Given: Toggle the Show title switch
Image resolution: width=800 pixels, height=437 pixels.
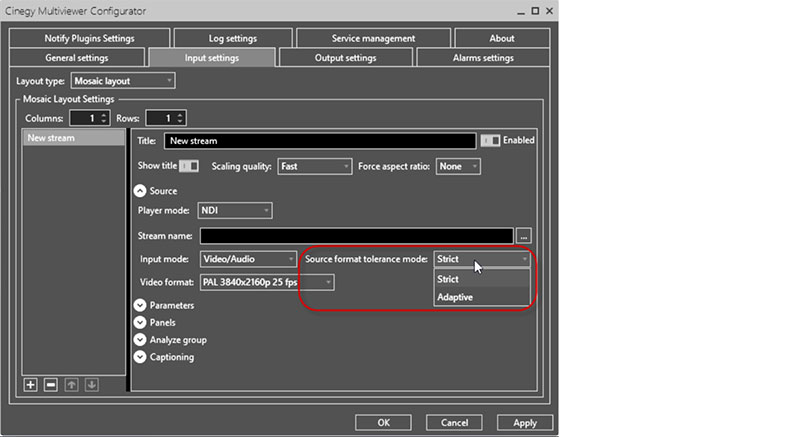Looking at the screenshot, I should tap(189, 166).
